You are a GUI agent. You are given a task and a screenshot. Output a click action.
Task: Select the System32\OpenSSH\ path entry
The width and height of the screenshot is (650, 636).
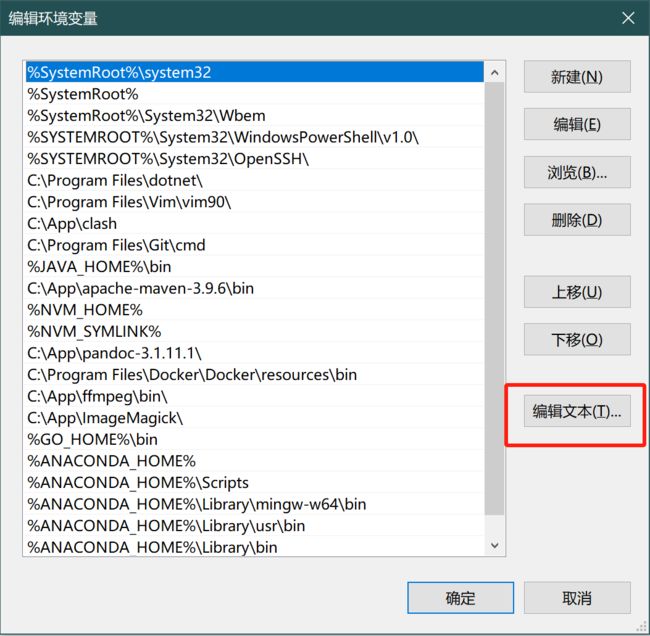coord(254,159)
